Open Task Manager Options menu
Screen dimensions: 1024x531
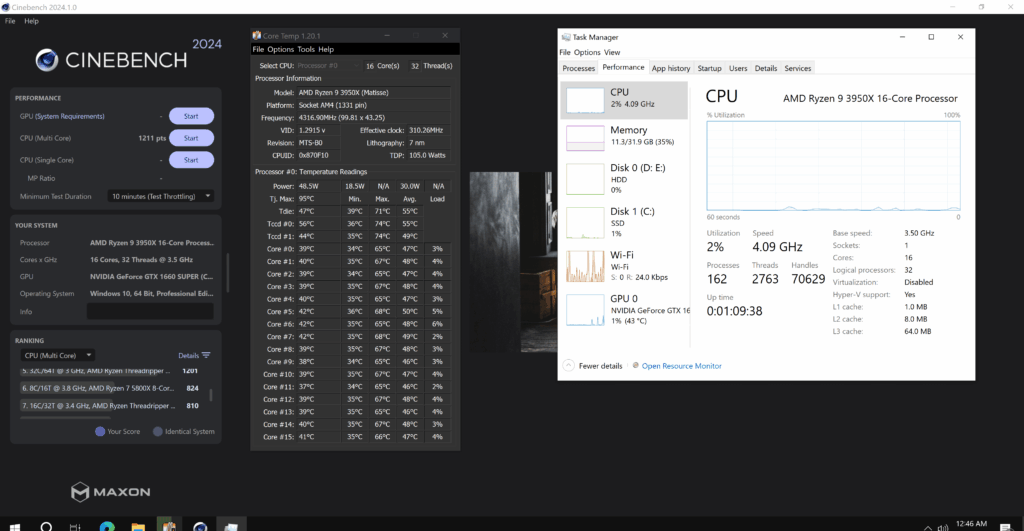587,52
